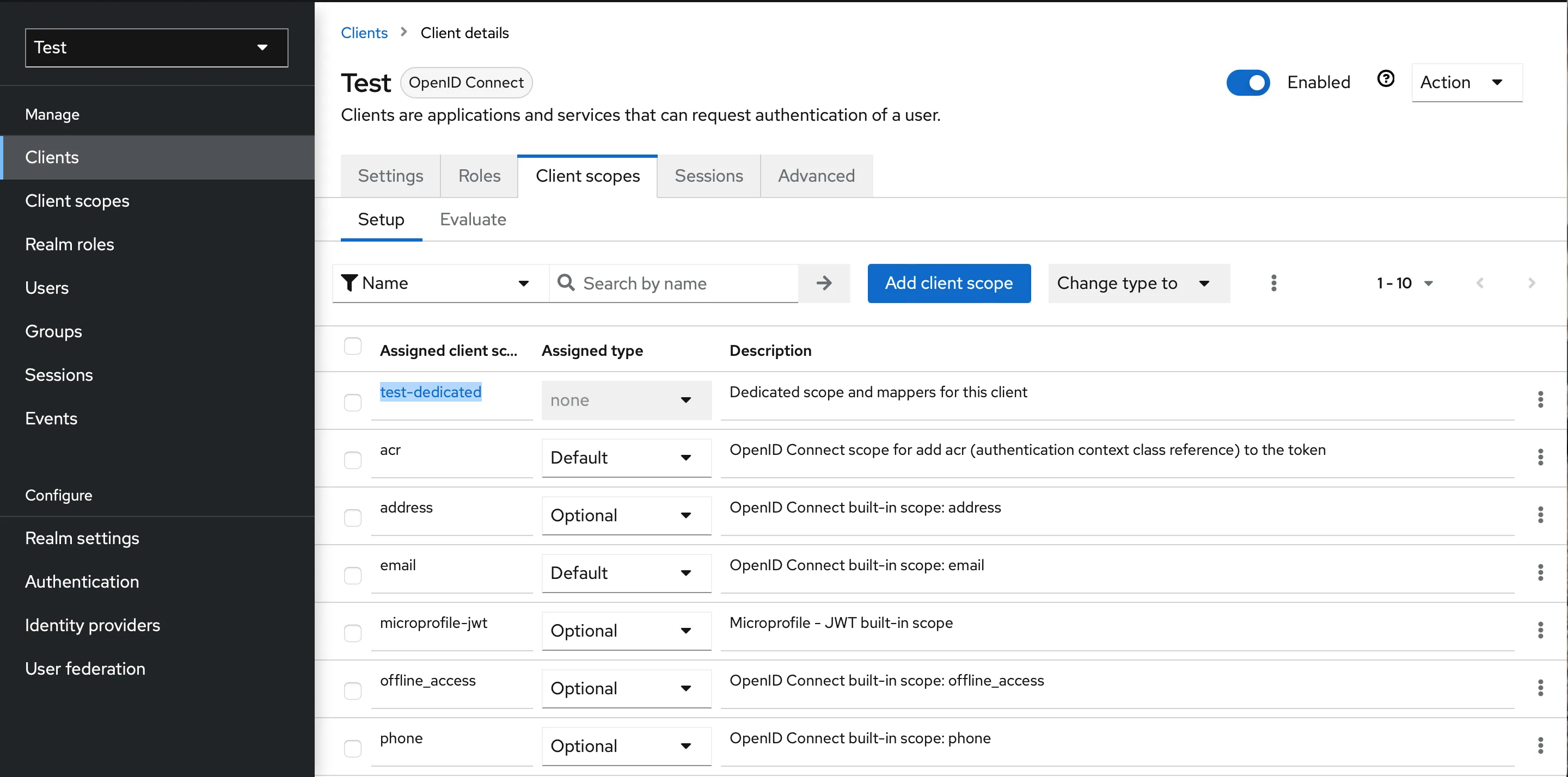This screenshot has width=1568, height=777.
Task: Select the address row checkbox
Action: click(352, 518)
